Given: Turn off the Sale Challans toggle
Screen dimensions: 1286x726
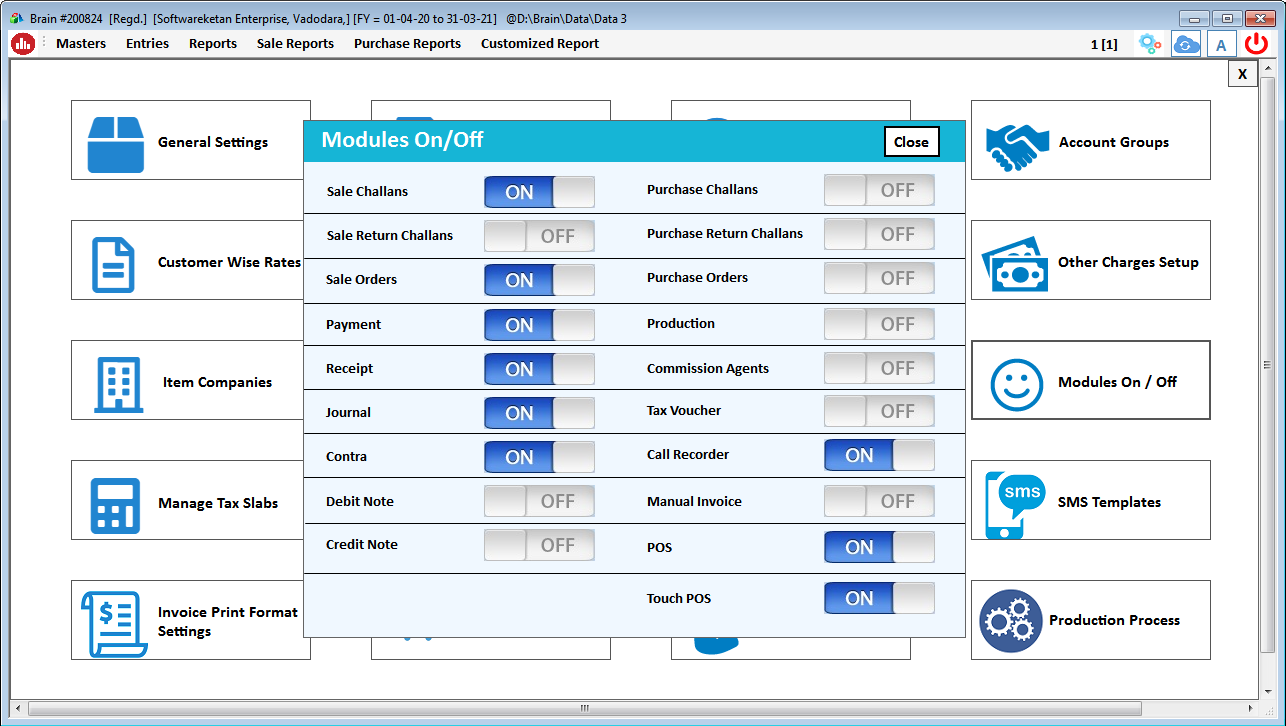Looking at the screenshot, I should tap(539, 191).
